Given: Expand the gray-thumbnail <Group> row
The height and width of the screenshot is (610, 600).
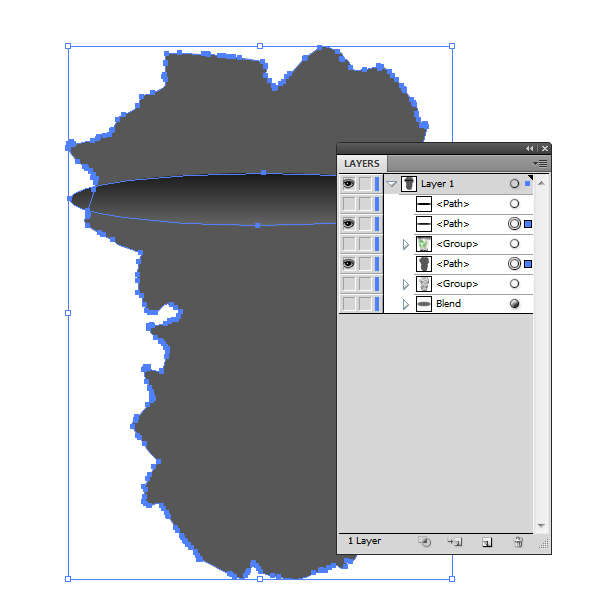Looking at the screenshot, I should (x=405, y=284).
